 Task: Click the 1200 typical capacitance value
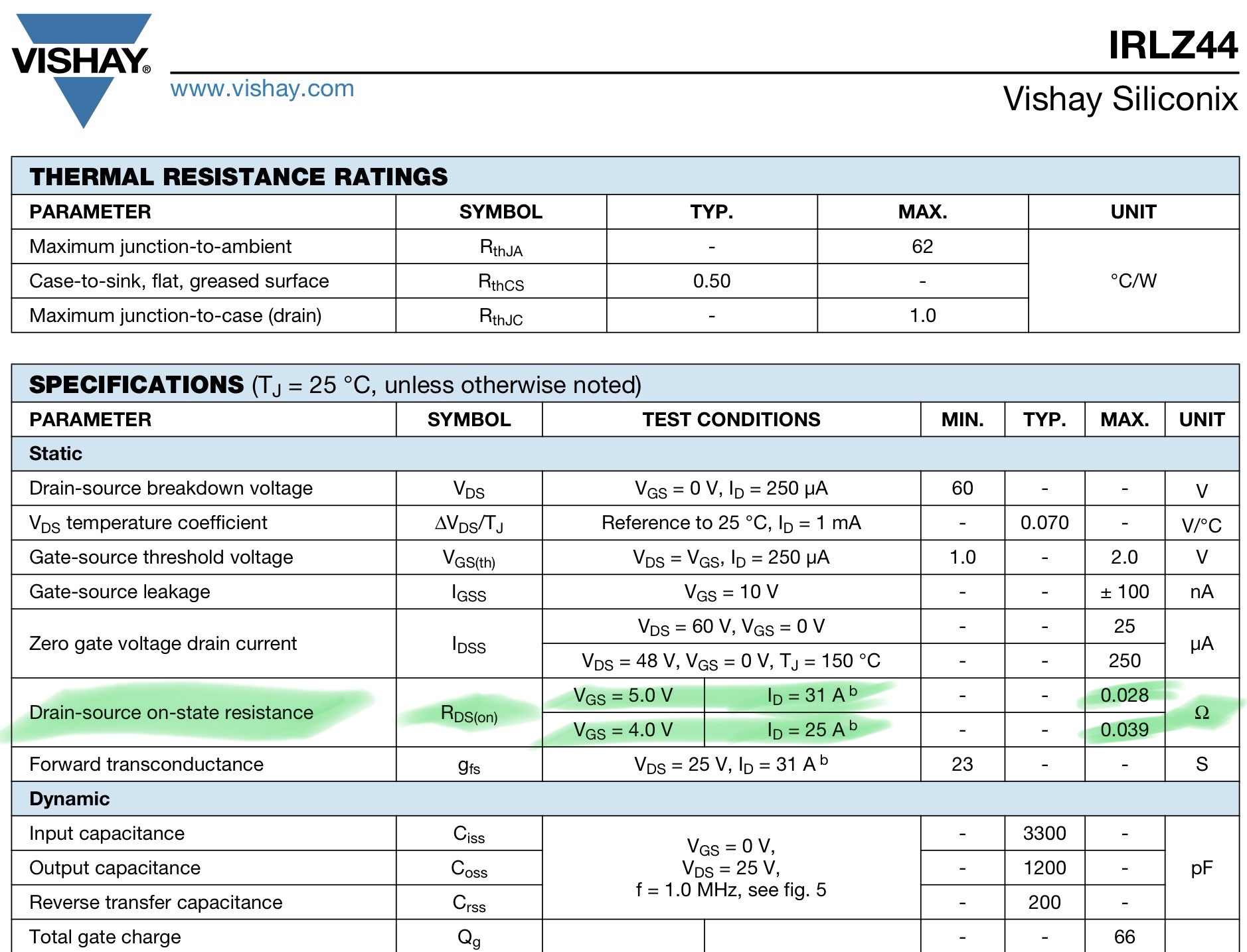(1044, 868)
